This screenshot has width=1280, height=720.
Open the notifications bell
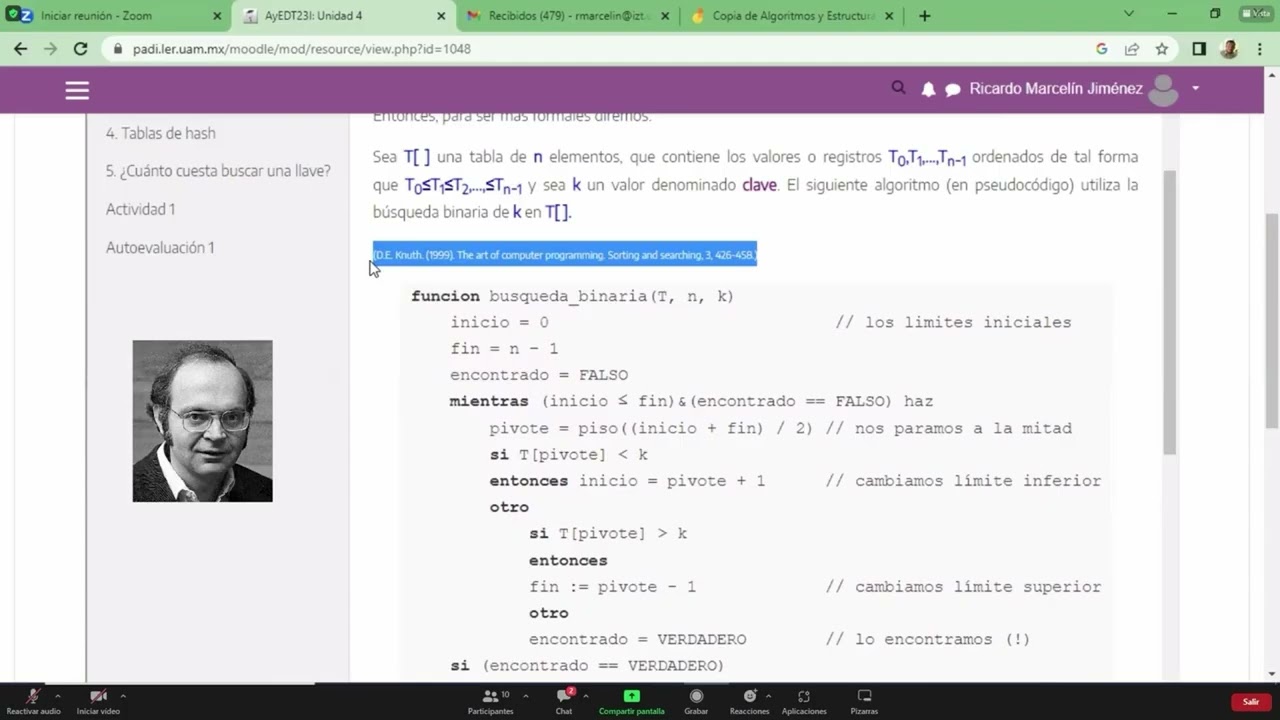[x=928, y=89]
